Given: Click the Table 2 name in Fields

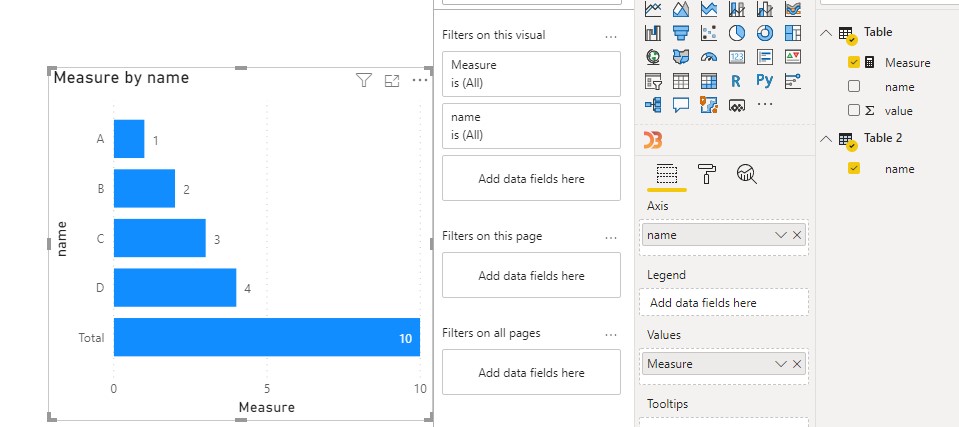Looking at the screenshot, I should click(883, 138).
